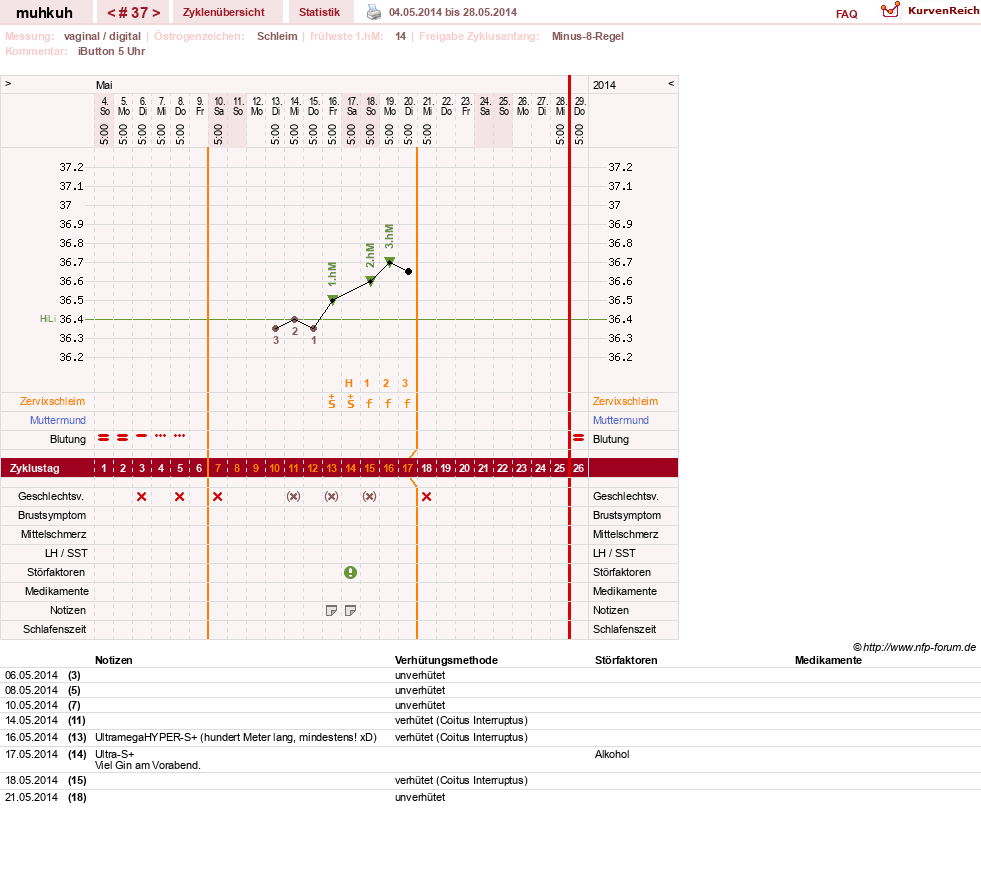The image size is (981, 873).
Task: Click the bleeding marker on cycle day 2
Action: click(x=123, y=437)
